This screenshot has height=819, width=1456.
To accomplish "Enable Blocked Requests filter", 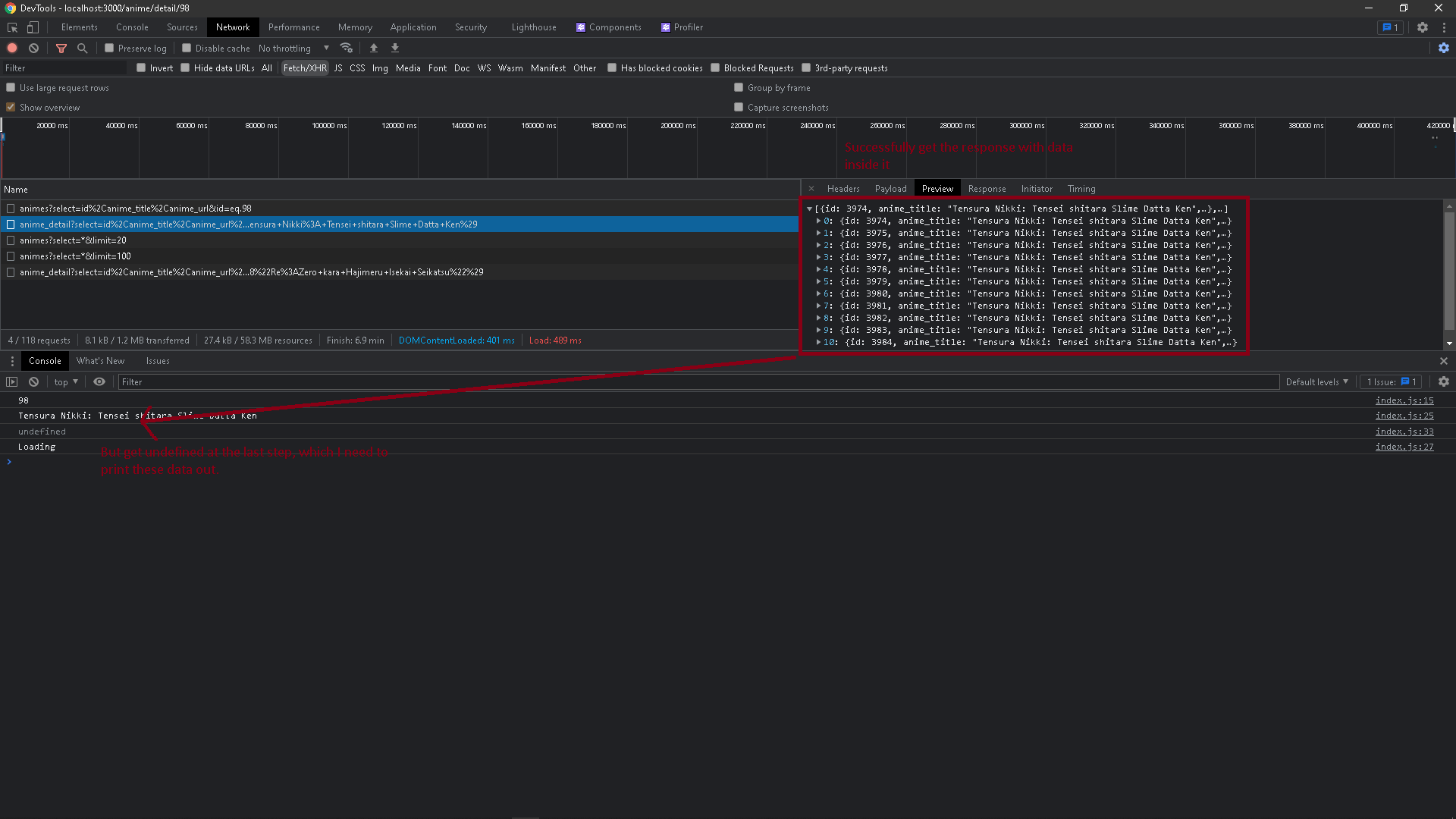I will 715,67.
